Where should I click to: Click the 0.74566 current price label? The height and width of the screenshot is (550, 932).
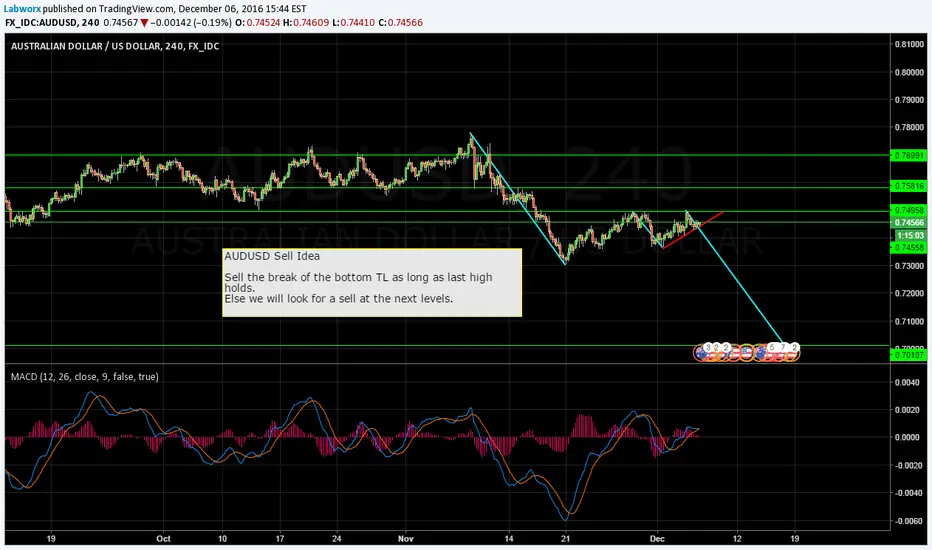[909, 222]
